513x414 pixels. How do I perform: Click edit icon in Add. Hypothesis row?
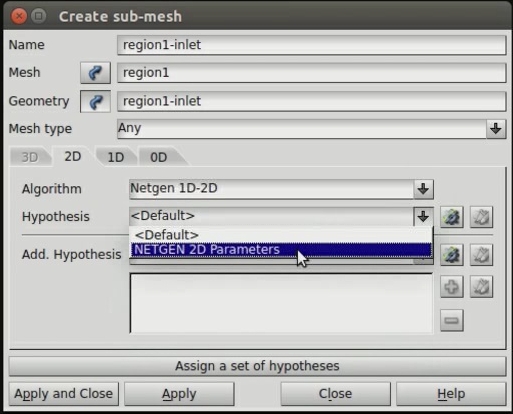481,255
